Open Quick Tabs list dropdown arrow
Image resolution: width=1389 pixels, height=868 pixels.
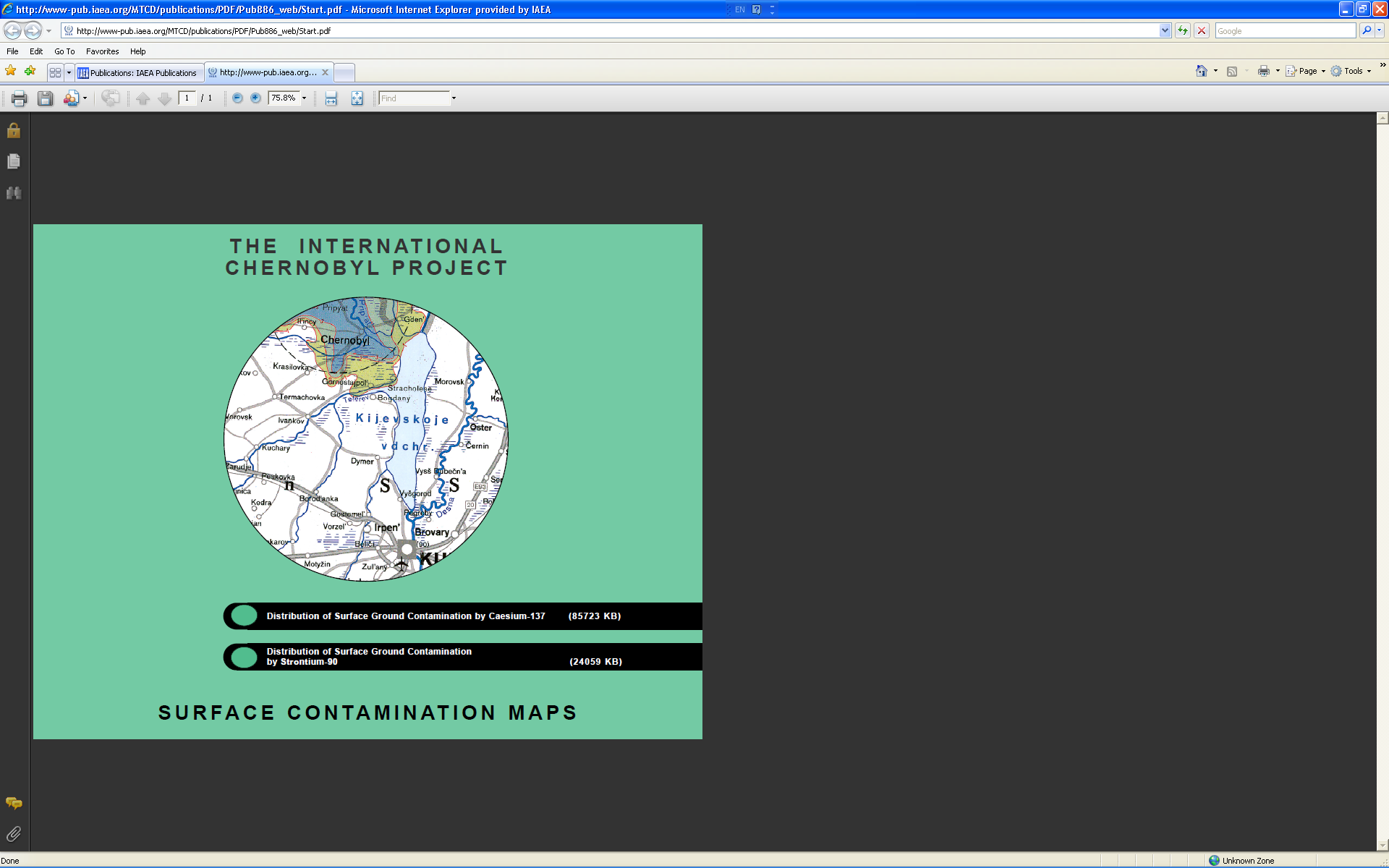pyautogui.click(x=69, y=72)
